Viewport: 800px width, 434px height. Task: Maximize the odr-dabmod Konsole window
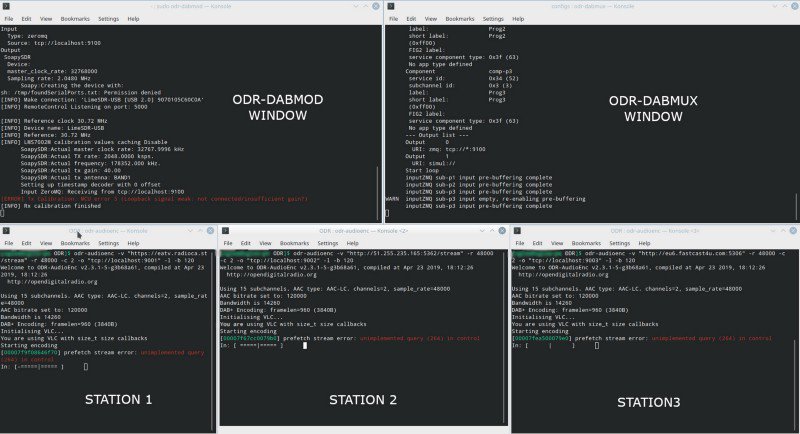pos(366,6)
